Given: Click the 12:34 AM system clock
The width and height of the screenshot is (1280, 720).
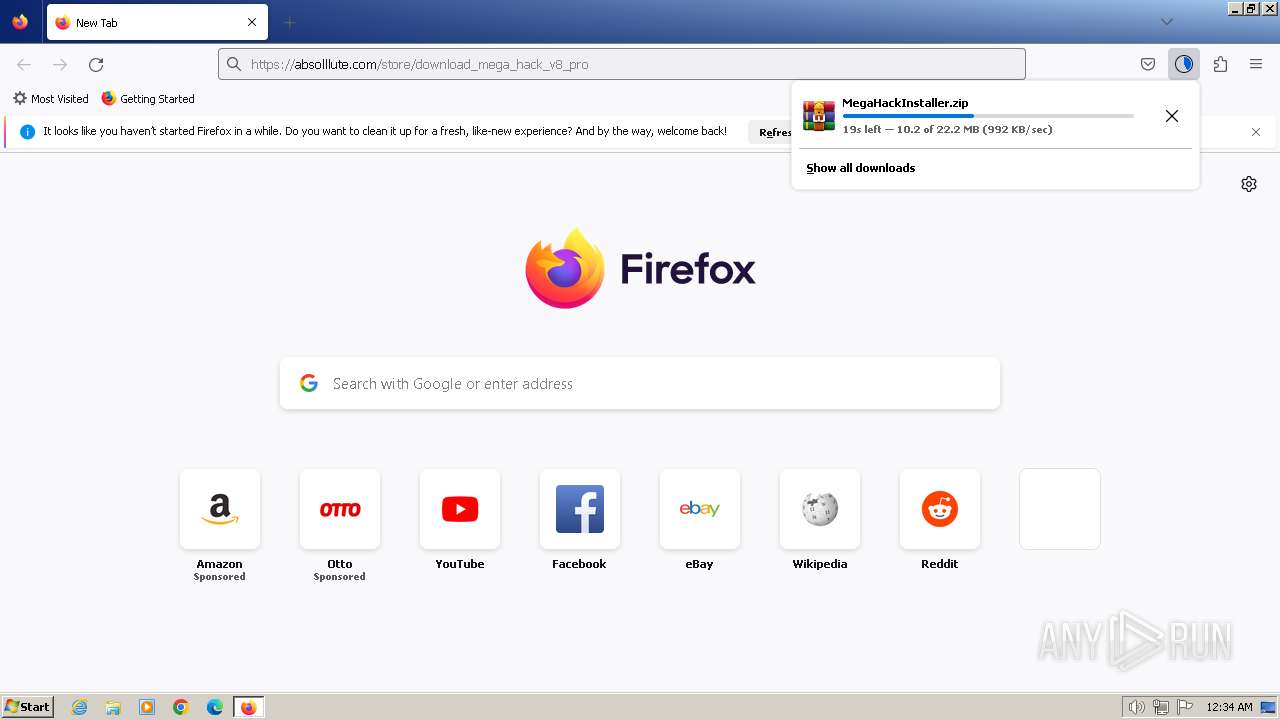Looking at the screenshot, I should [1229, 707].
